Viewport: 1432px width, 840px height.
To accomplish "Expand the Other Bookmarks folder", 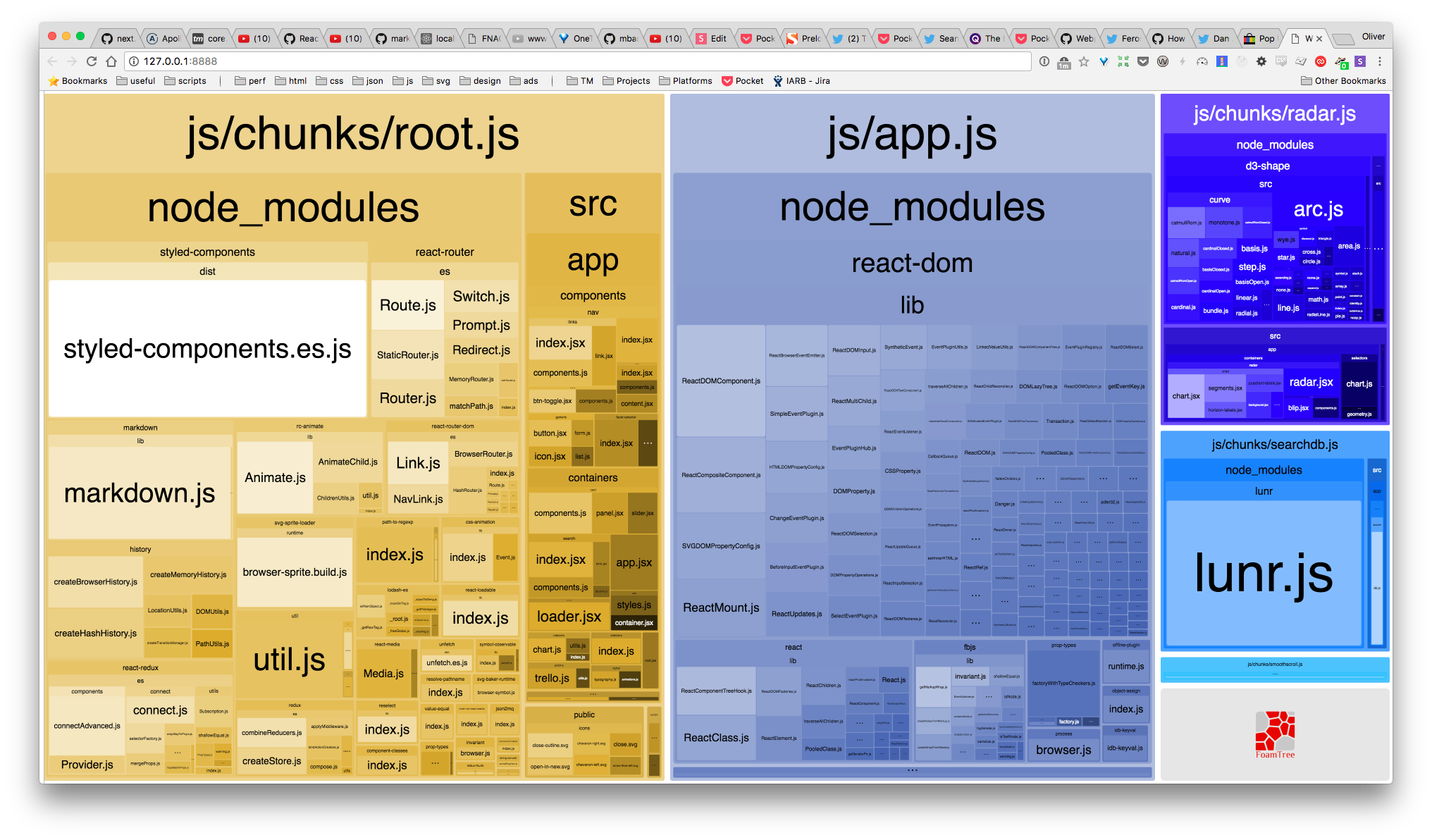I will [x=1343, y=81].
